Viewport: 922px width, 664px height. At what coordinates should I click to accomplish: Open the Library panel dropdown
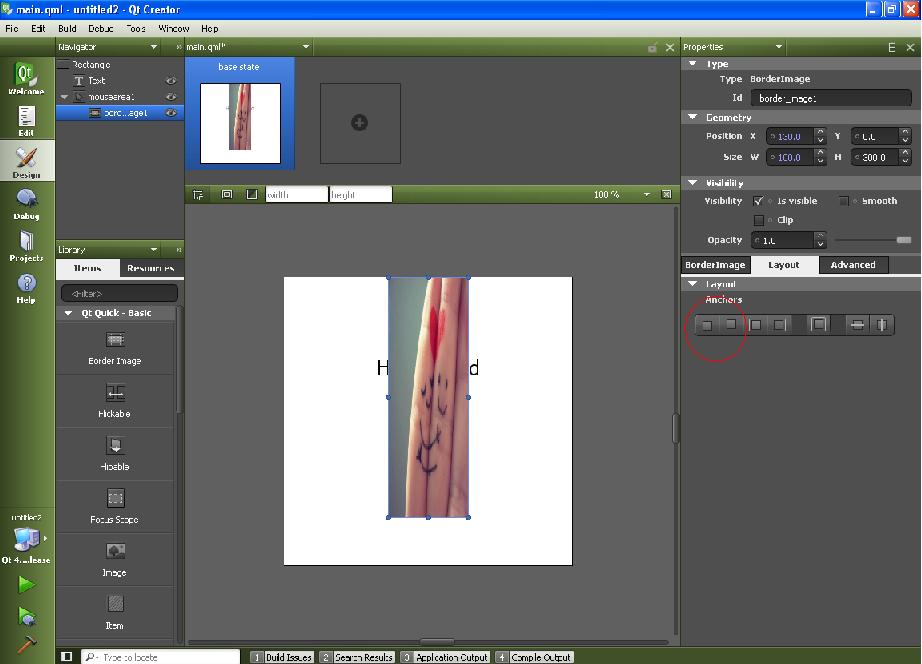pos(153,250)
